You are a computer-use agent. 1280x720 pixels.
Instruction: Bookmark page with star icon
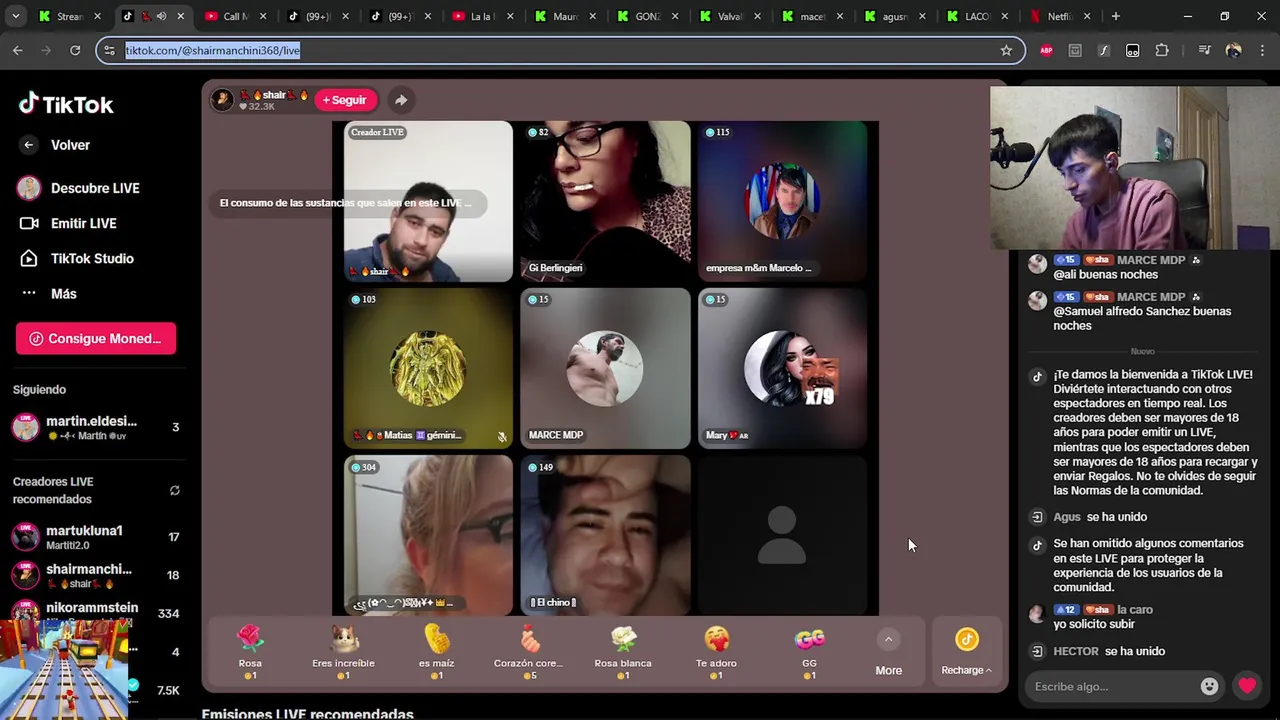[1006, 50]
